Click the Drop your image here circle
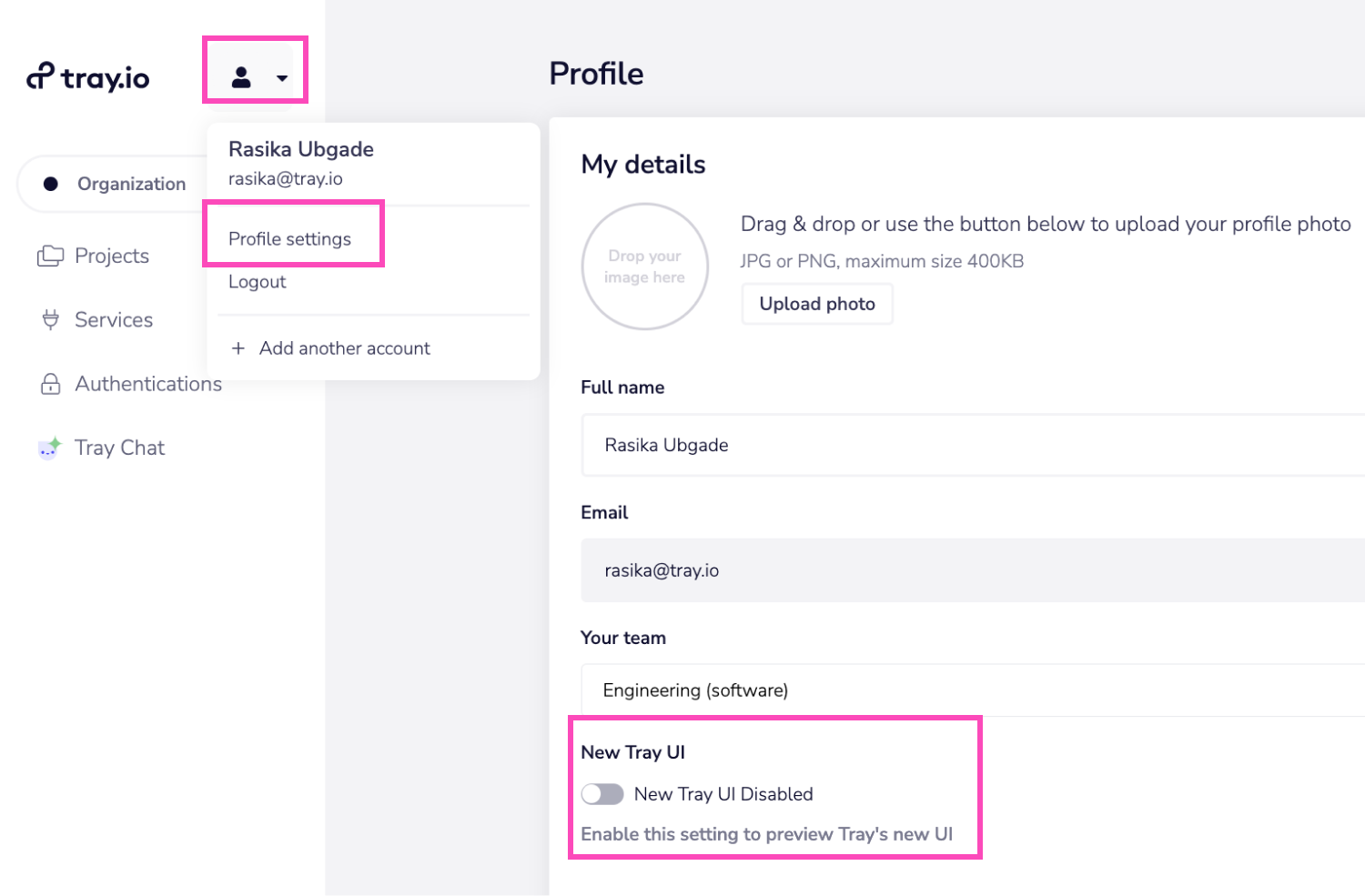This screenshot has width=1365, height=896. coord(644,267)
